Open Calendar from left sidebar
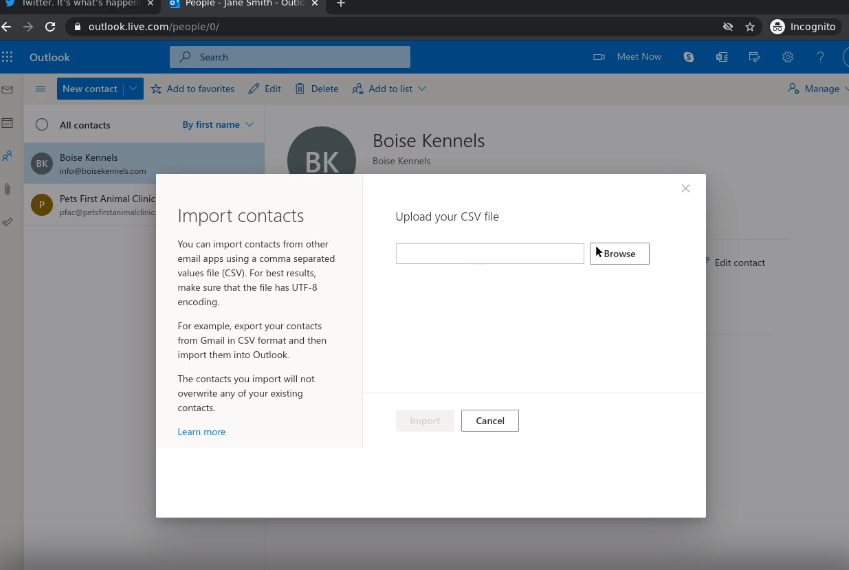 click(8, 123)
